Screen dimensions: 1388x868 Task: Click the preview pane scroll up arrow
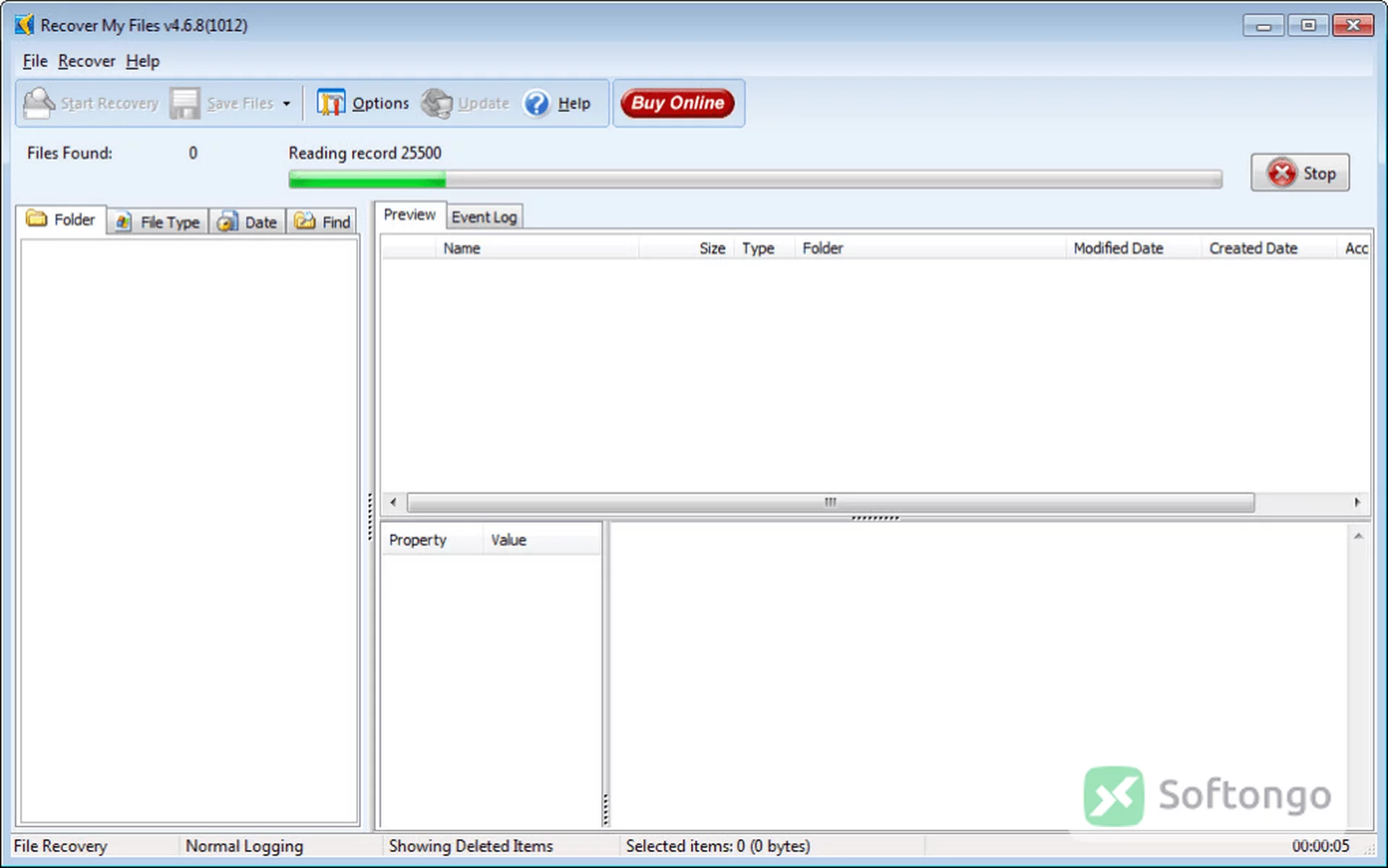coord(1358,536)
